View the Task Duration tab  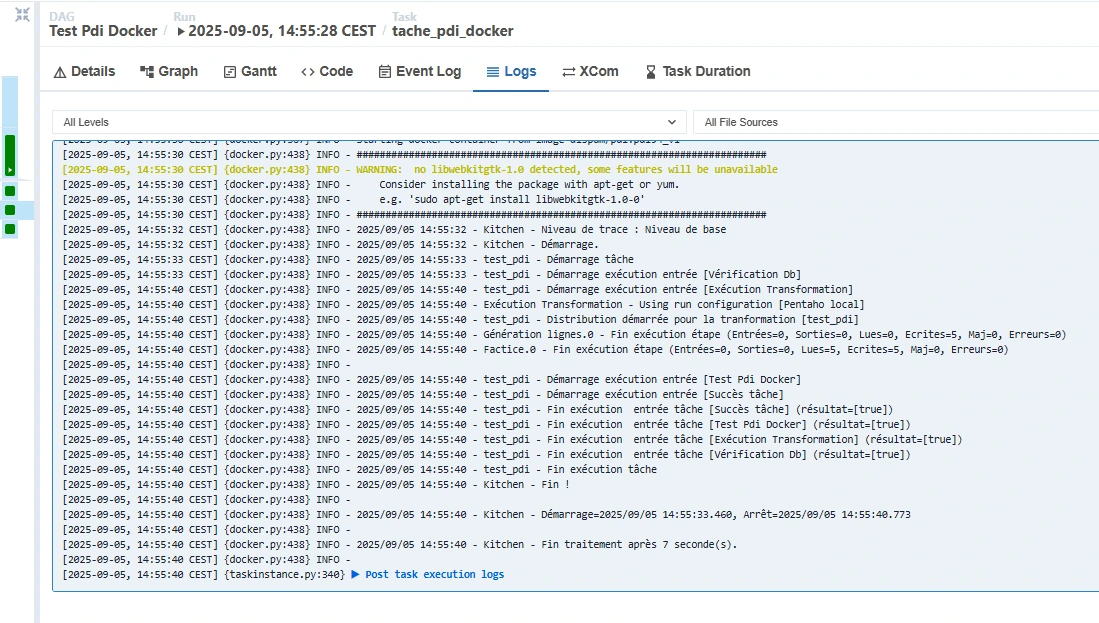tap(698, 71)
